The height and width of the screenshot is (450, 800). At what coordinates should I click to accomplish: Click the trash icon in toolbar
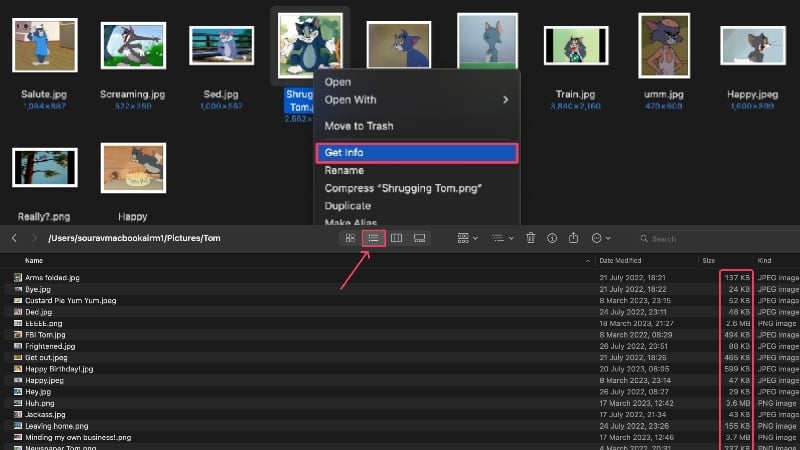point(531,238)
